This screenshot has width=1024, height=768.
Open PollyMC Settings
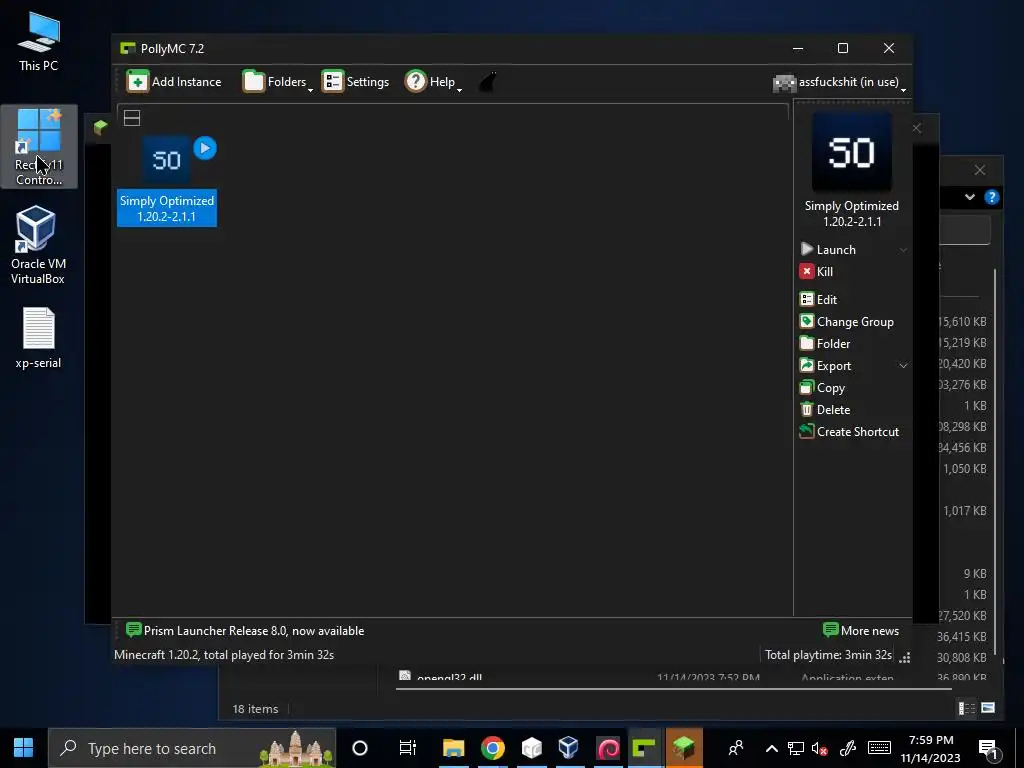[x=355, y=82]
